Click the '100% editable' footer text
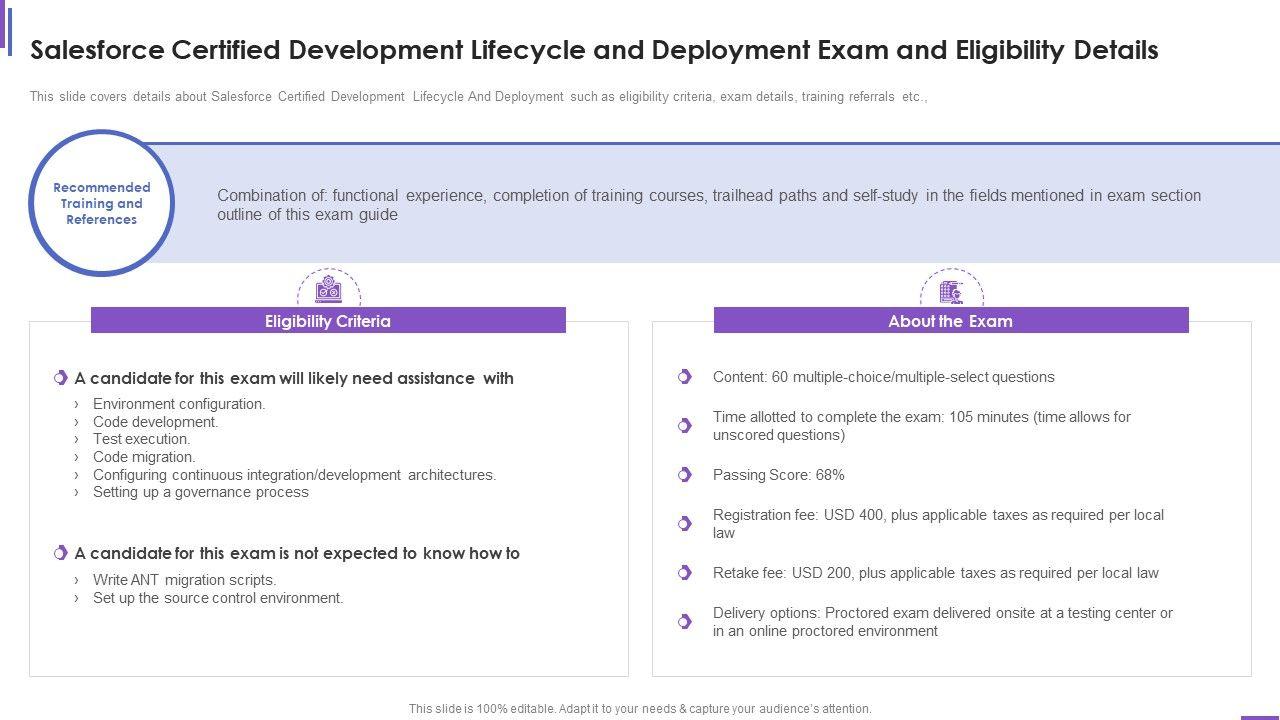 [x=640, y=708]
